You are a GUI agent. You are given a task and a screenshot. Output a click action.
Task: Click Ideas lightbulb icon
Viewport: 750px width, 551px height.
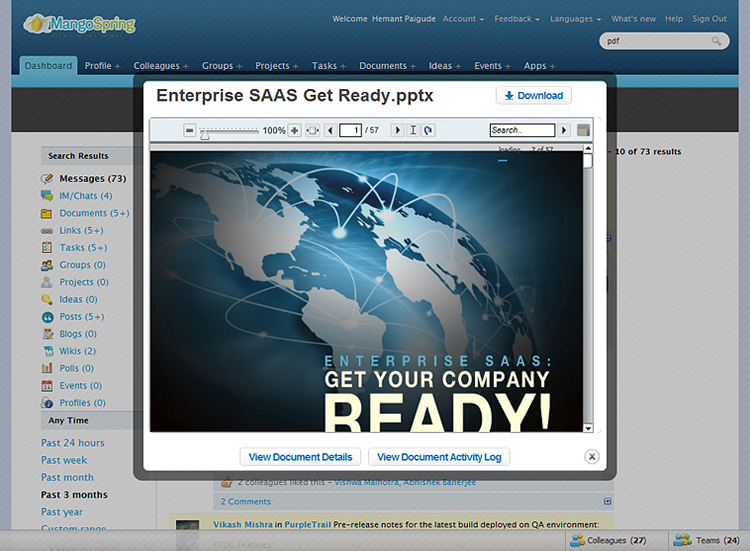click(47, 299)
